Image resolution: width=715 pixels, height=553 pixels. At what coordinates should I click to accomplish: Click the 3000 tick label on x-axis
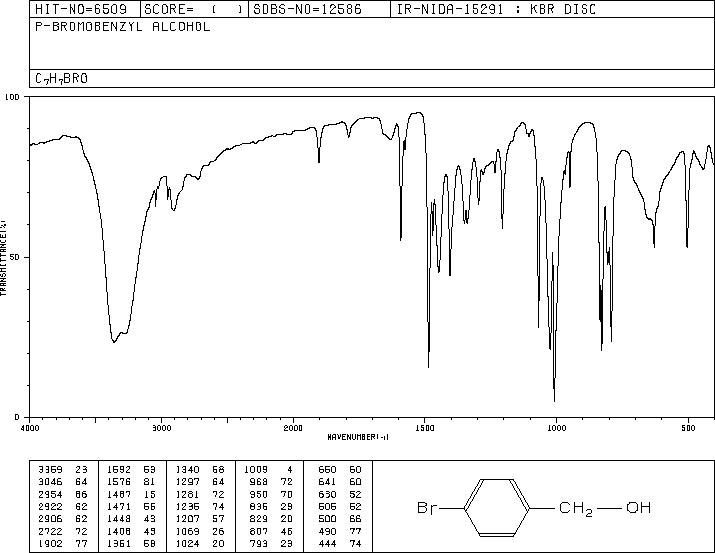(x=162, y=428)
